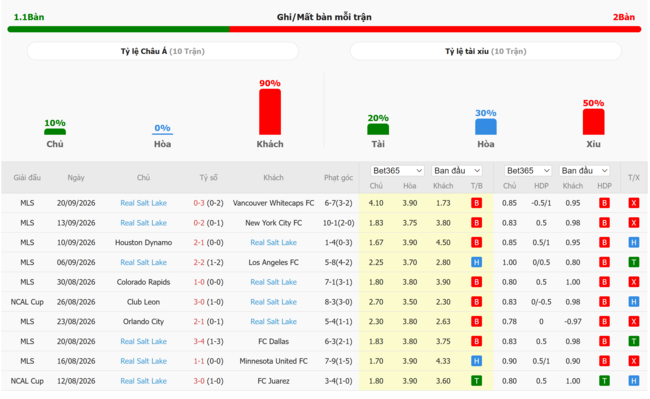Select the Tỷ lệ tài xỉu tab

(x=486, y=51)
